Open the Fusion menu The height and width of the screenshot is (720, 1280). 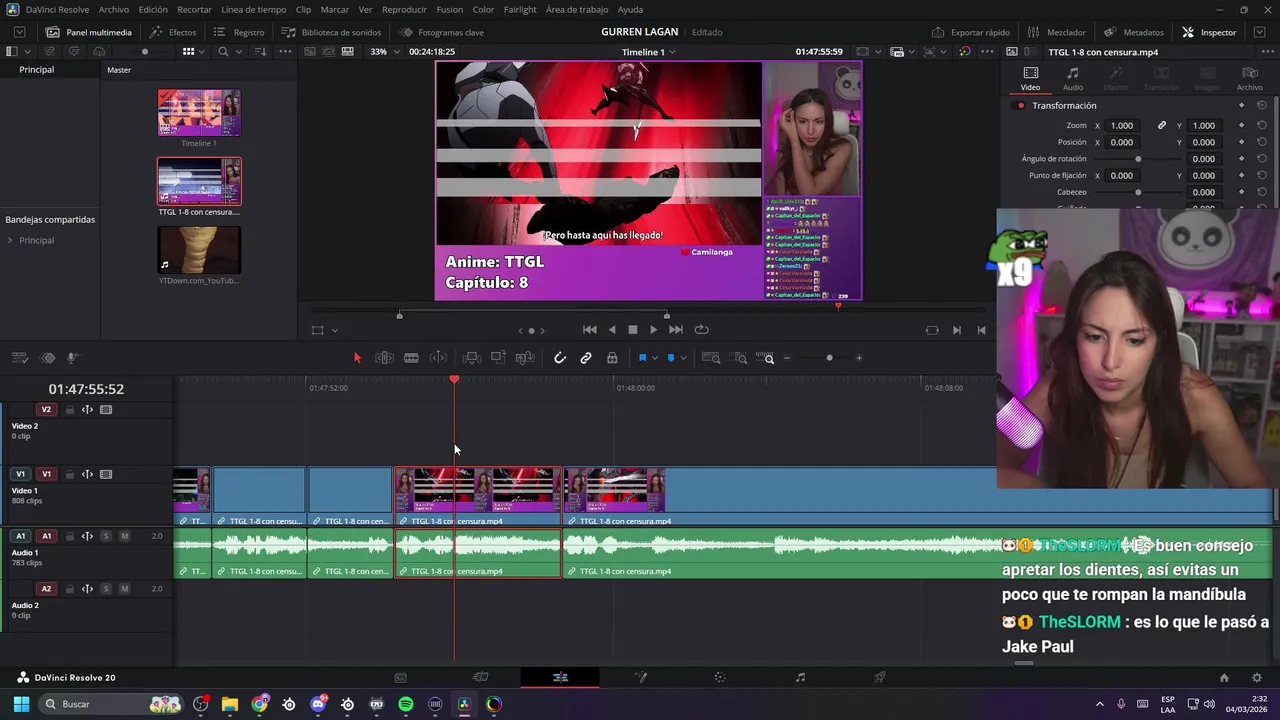pos(450,9)
